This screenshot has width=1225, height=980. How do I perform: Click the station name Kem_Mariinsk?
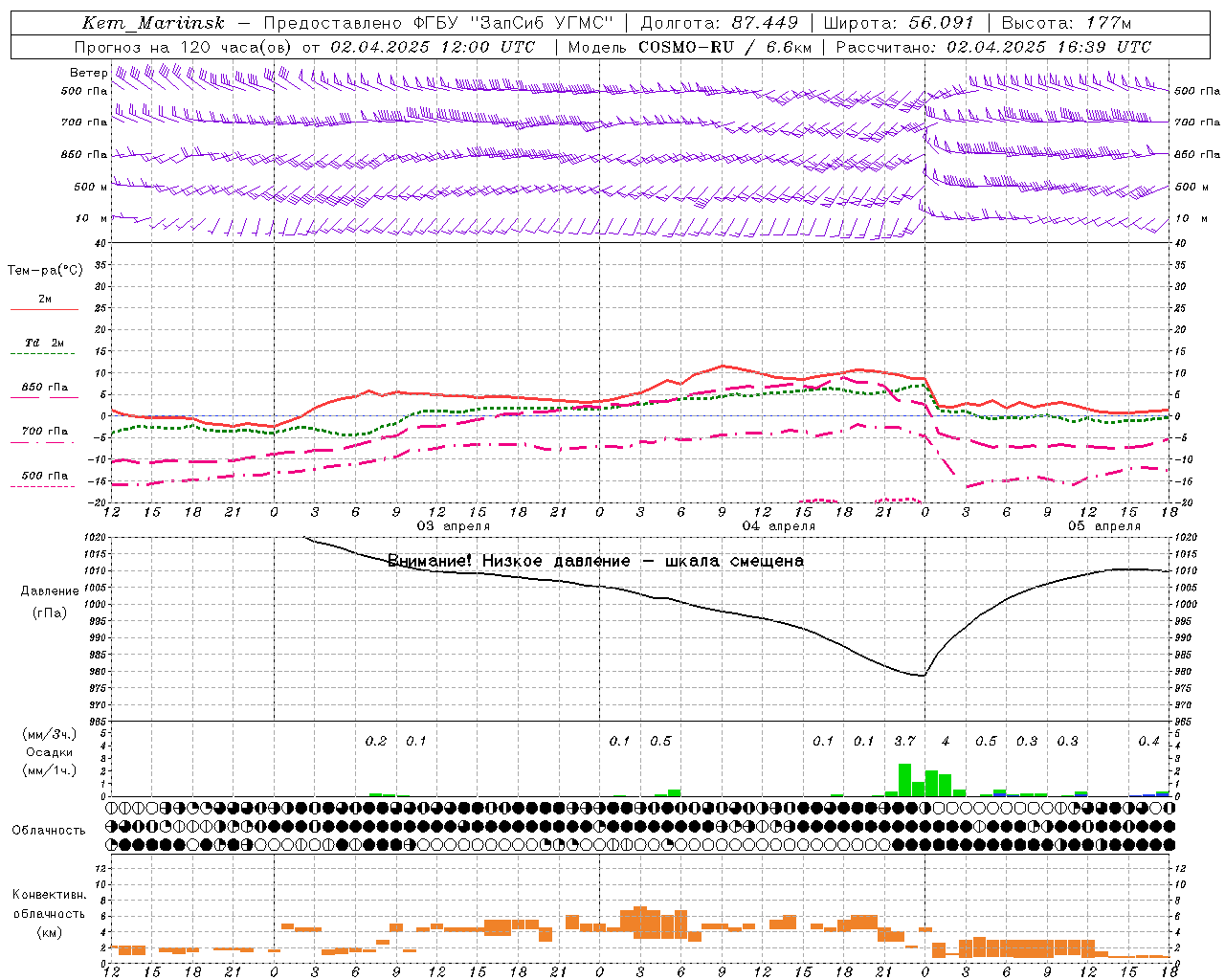(x=153, y=23)
